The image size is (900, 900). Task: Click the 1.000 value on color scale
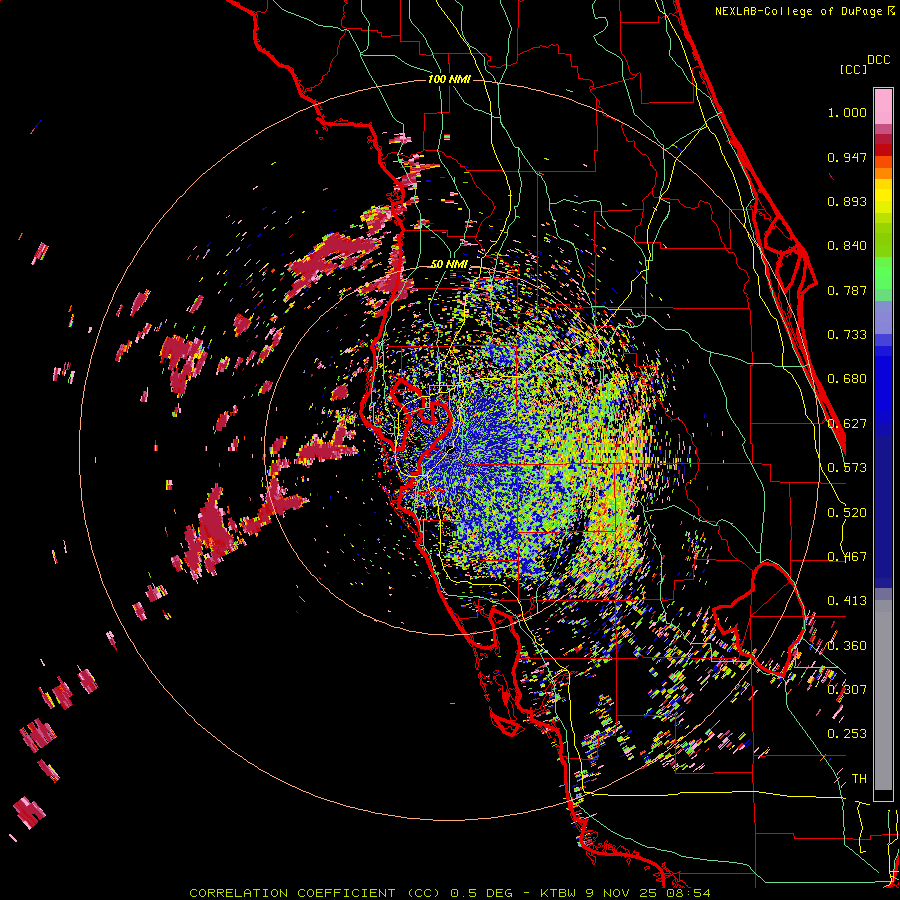click(847, 112)
